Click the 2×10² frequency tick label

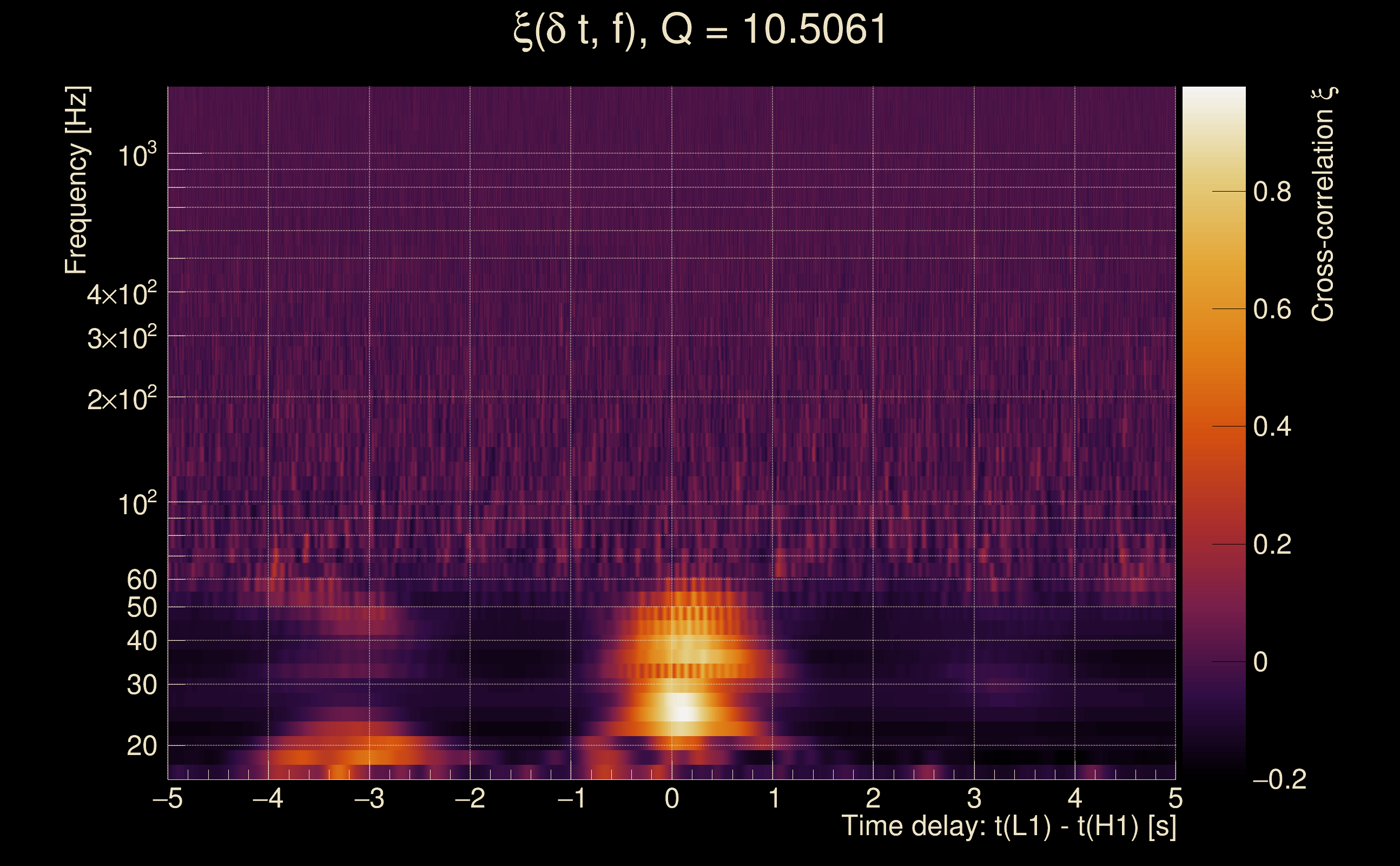(x=121, y=399)
